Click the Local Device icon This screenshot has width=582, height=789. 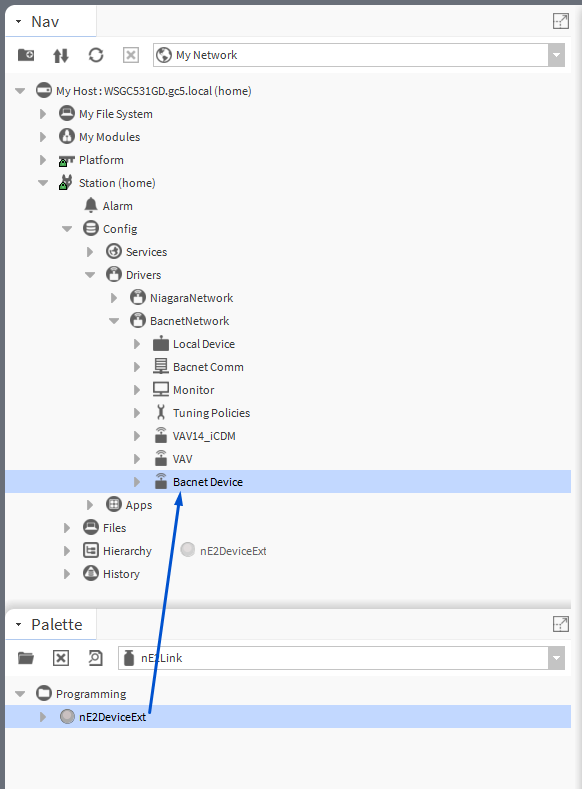(161, 343)
